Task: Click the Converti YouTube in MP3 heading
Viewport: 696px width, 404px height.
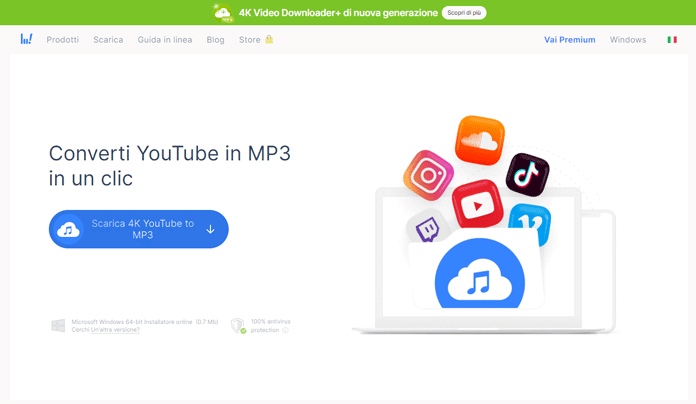Action: (170, 166)
